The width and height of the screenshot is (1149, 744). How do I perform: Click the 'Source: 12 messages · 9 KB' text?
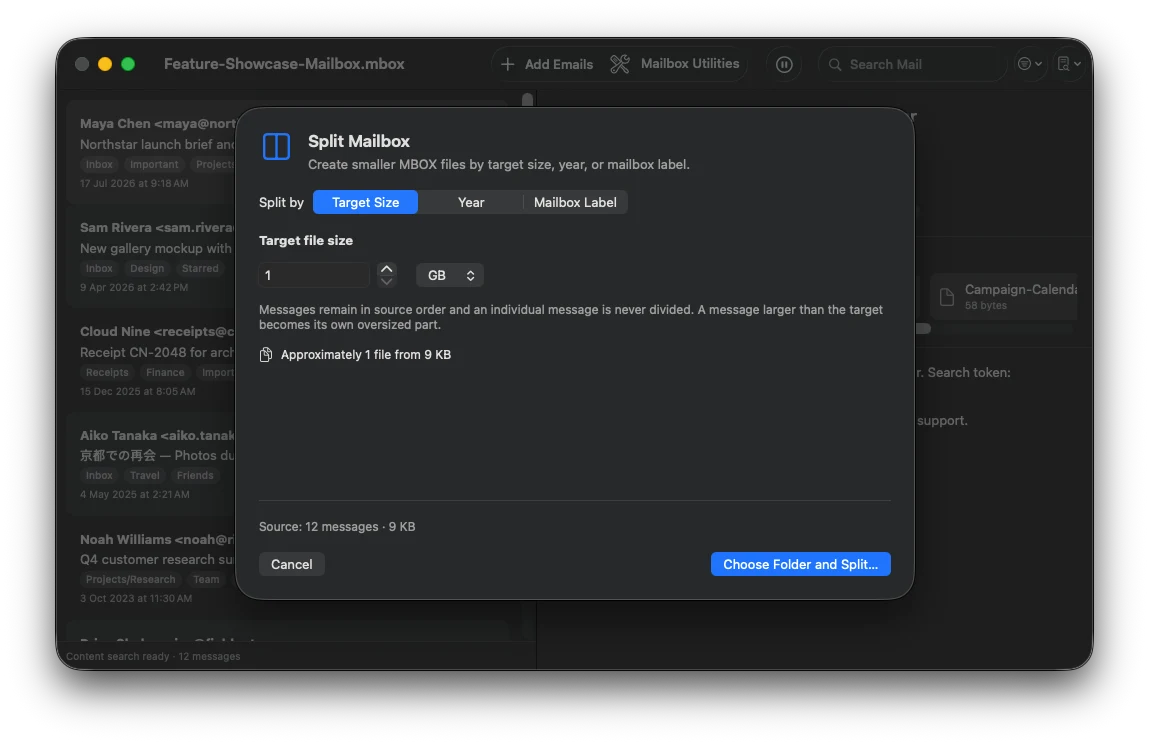pos(337,527)
